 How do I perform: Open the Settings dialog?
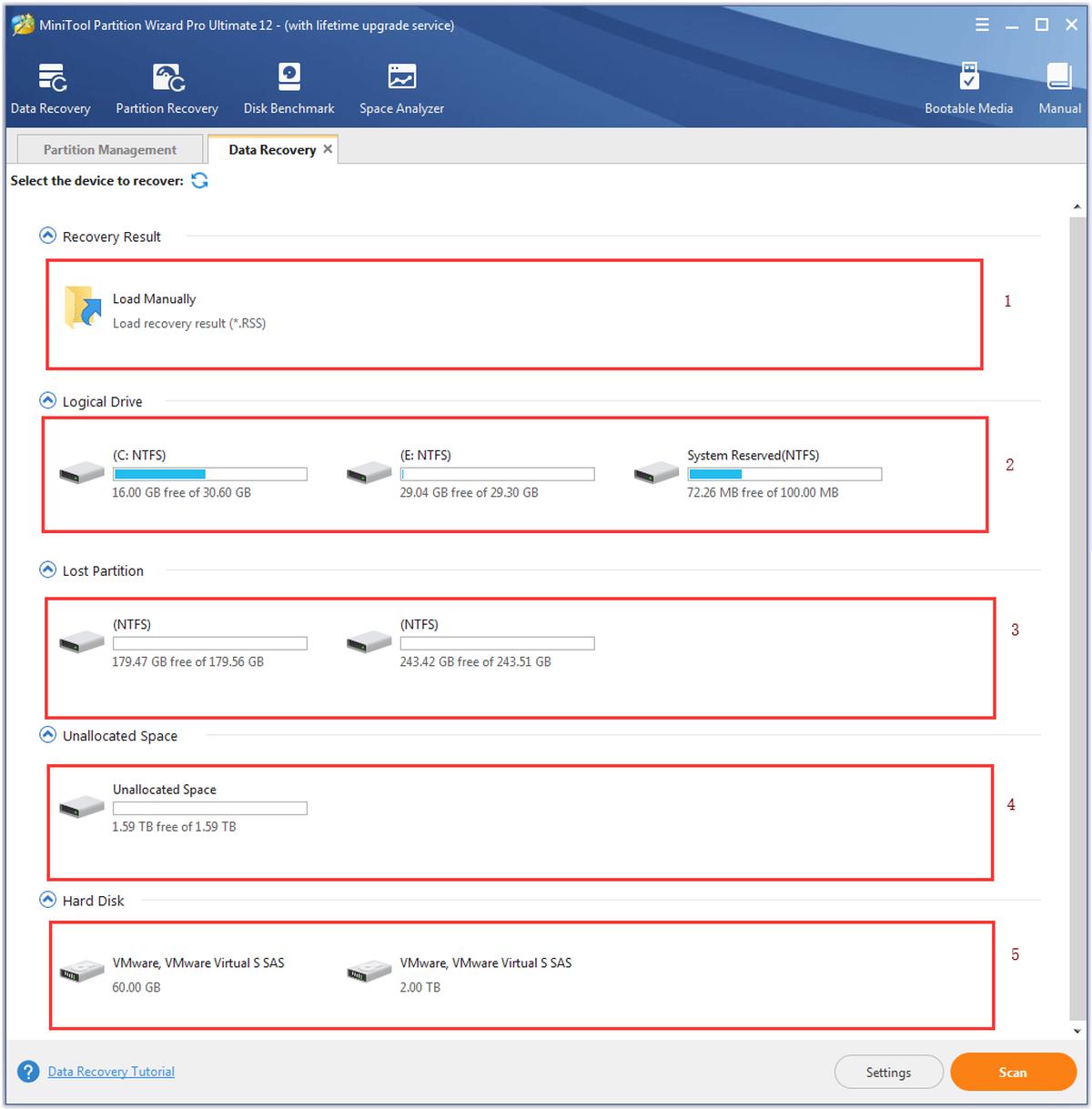(x=888, y=1072)
